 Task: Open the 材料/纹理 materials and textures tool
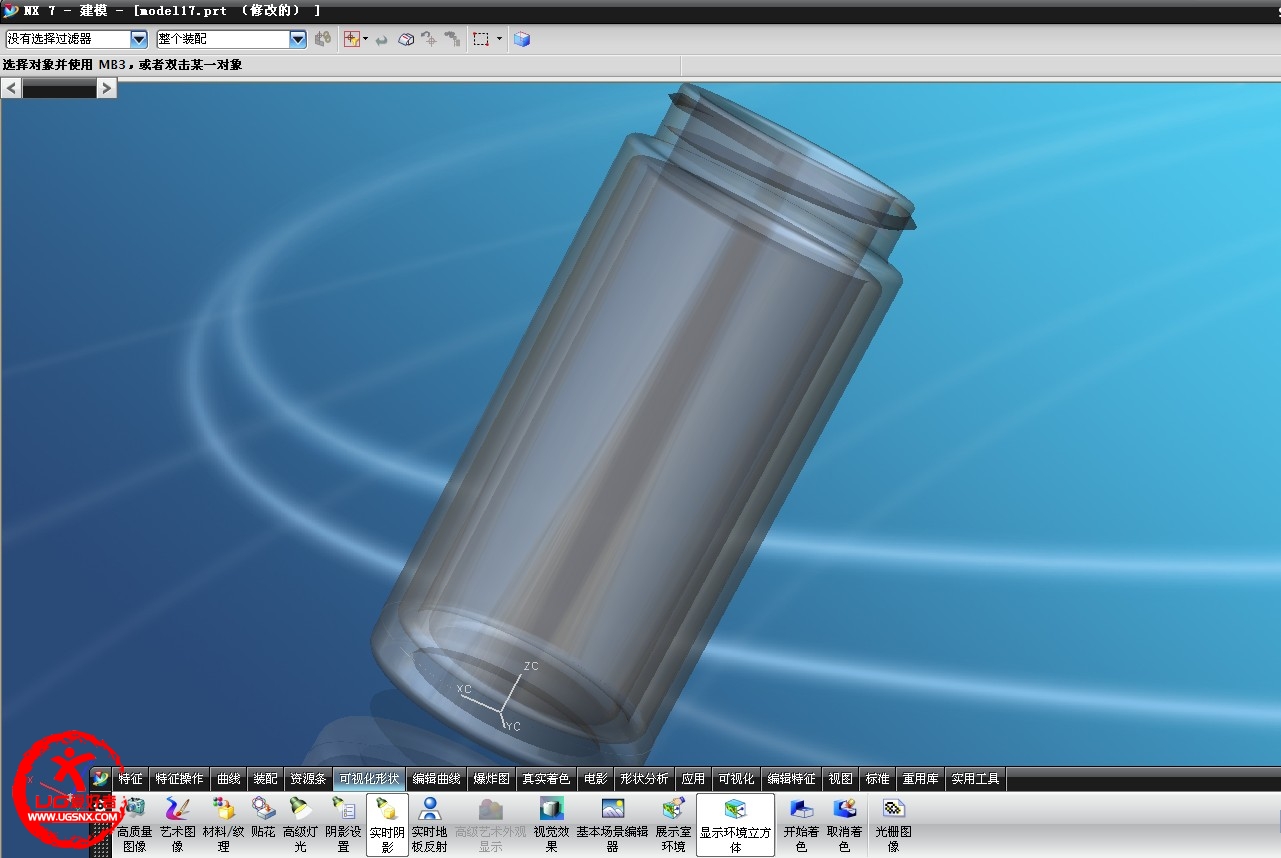[223, 825]
